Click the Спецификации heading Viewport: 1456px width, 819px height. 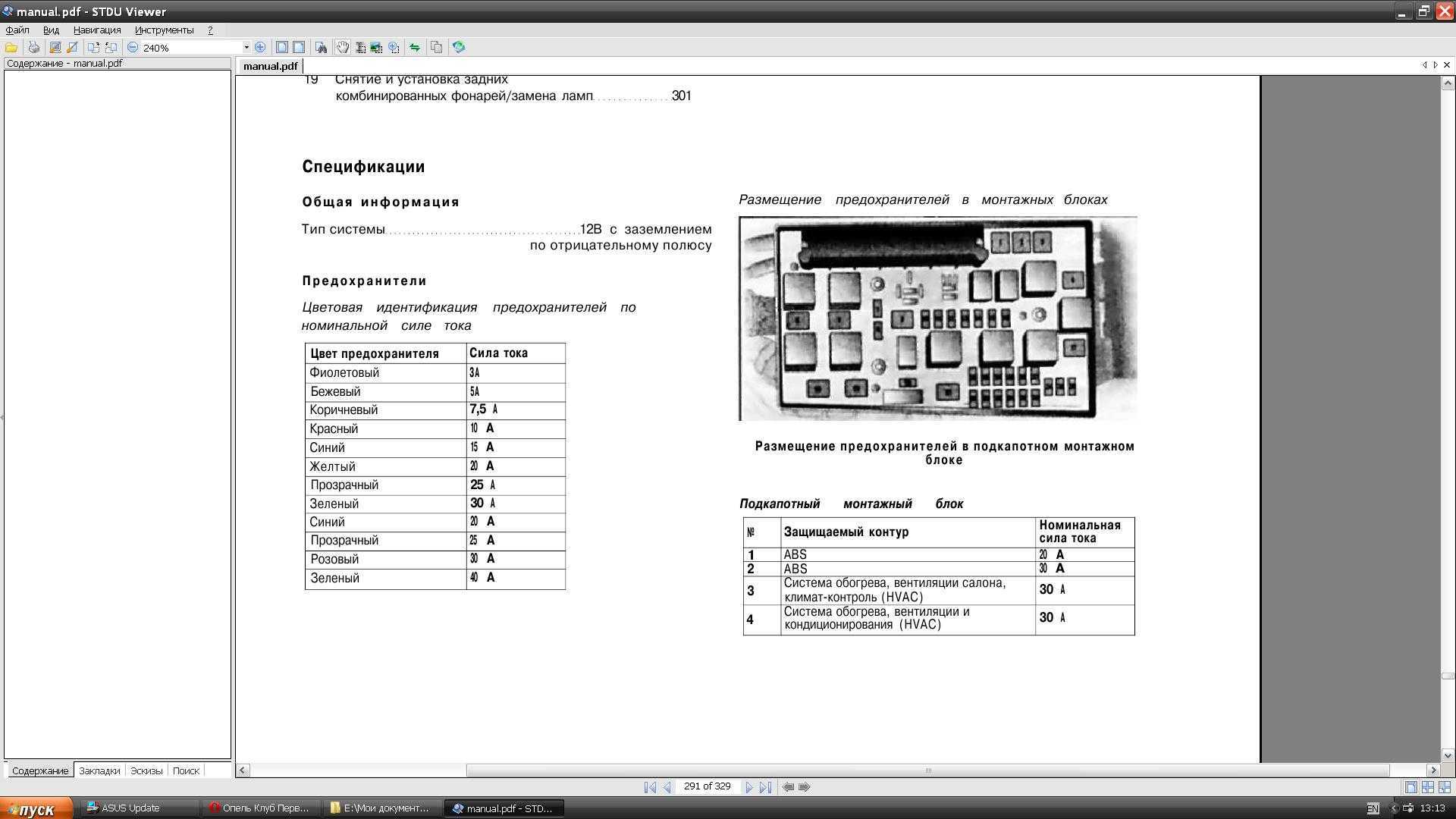[x=363, y=167]
